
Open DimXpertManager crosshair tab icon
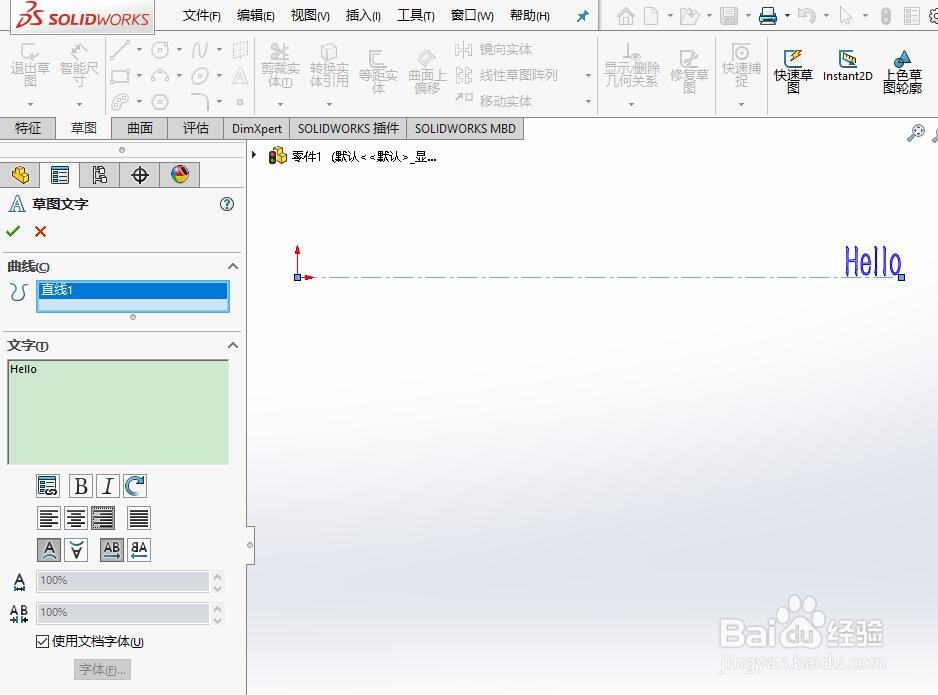pyautogui.click(x=139, y=175)
